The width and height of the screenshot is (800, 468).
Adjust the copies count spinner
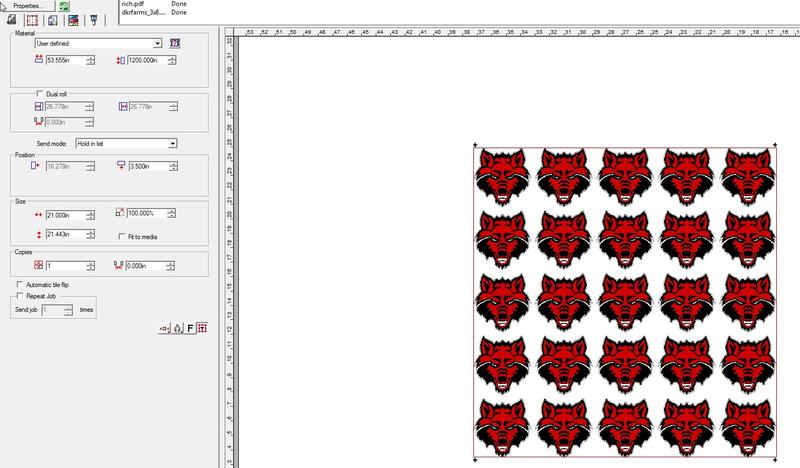tap(90, 266)
